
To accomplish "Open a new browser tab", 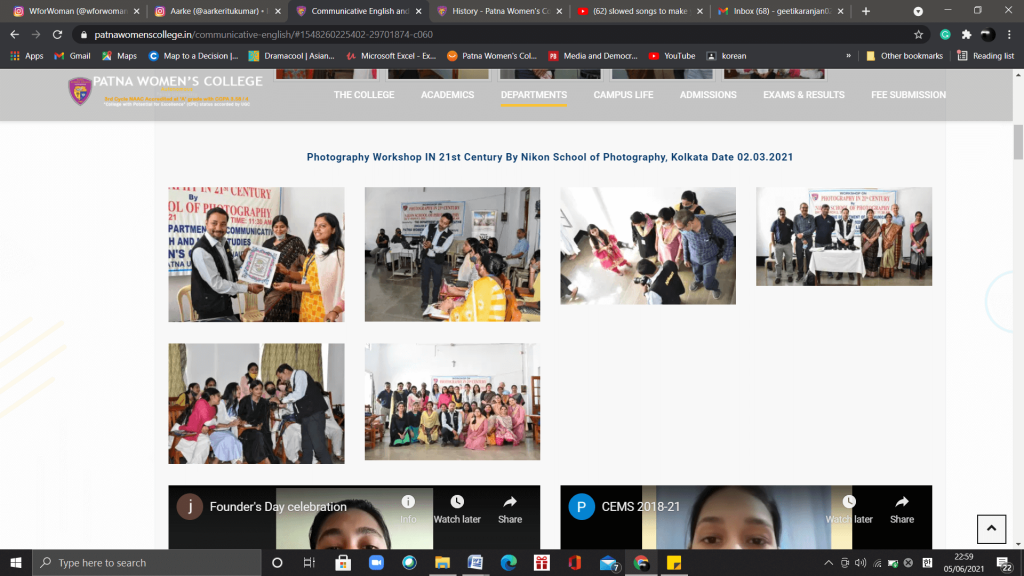I will (x=866, y=11).
